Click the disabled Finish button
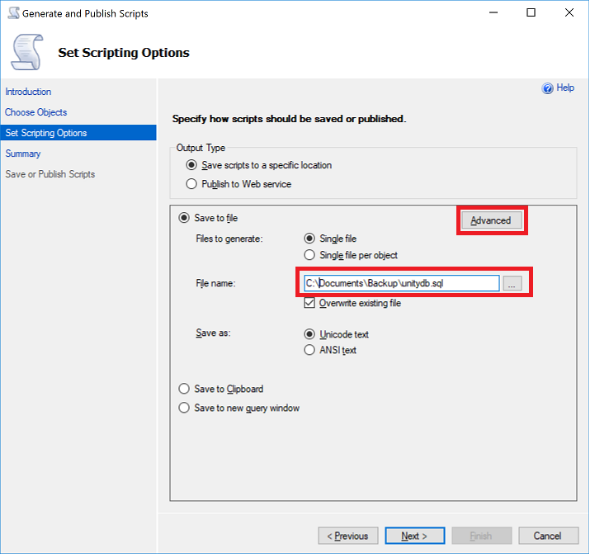The height and width of the screenshot is (554, 590). pyautogui.click(x=481, y=536)
